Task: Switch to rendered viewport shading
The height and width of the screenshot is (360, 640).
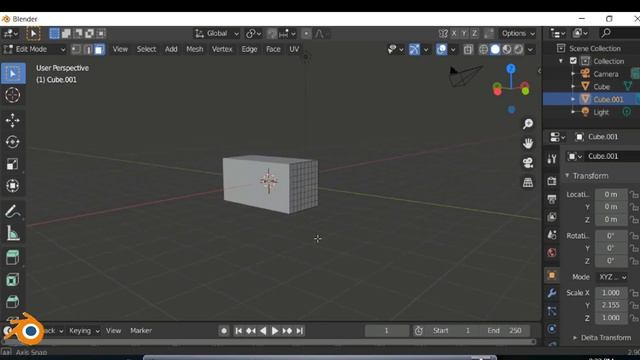Action: (518, 49)
